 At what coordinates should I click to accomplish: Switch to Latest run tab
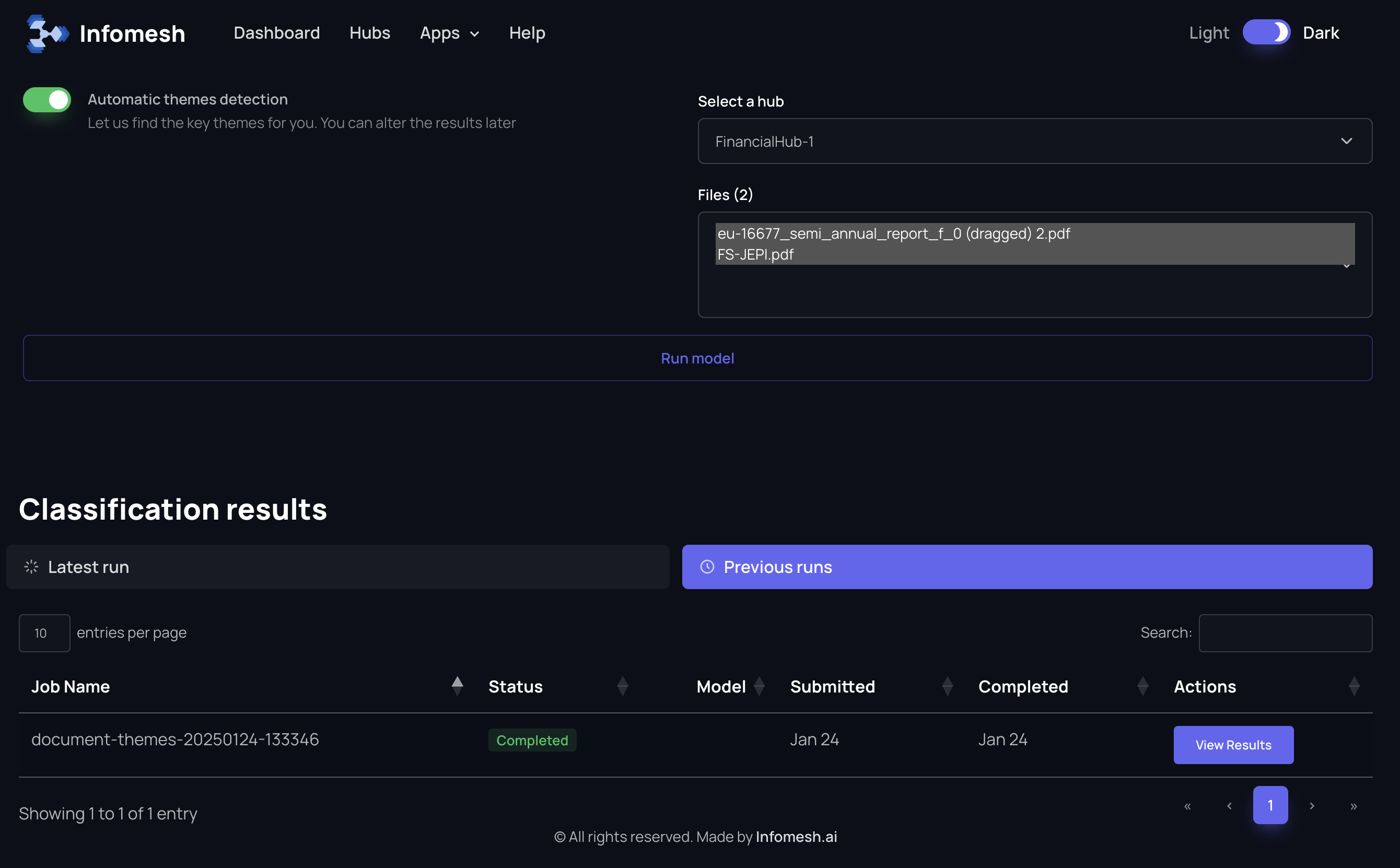pos(337,567)
